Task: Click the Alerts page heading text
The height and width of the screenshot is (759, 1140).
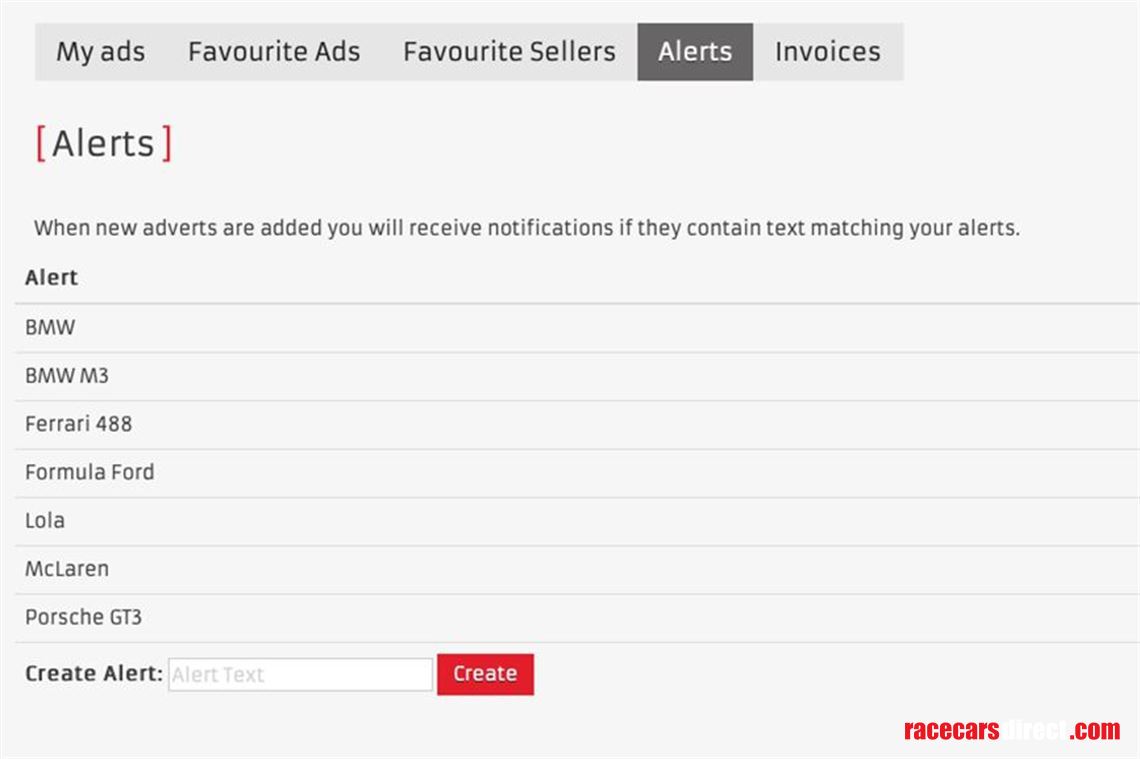Action: [103, 144]
